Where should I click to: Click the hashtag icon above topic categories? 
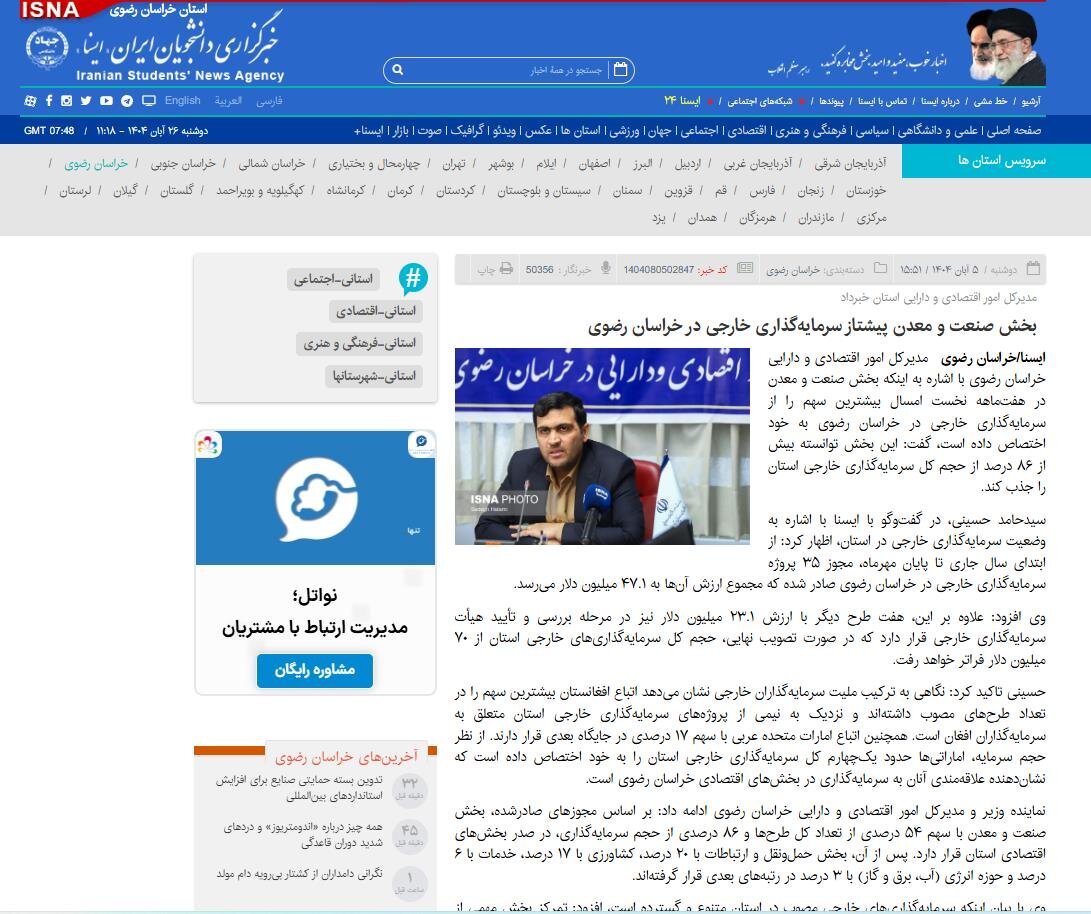coord(412,277)
